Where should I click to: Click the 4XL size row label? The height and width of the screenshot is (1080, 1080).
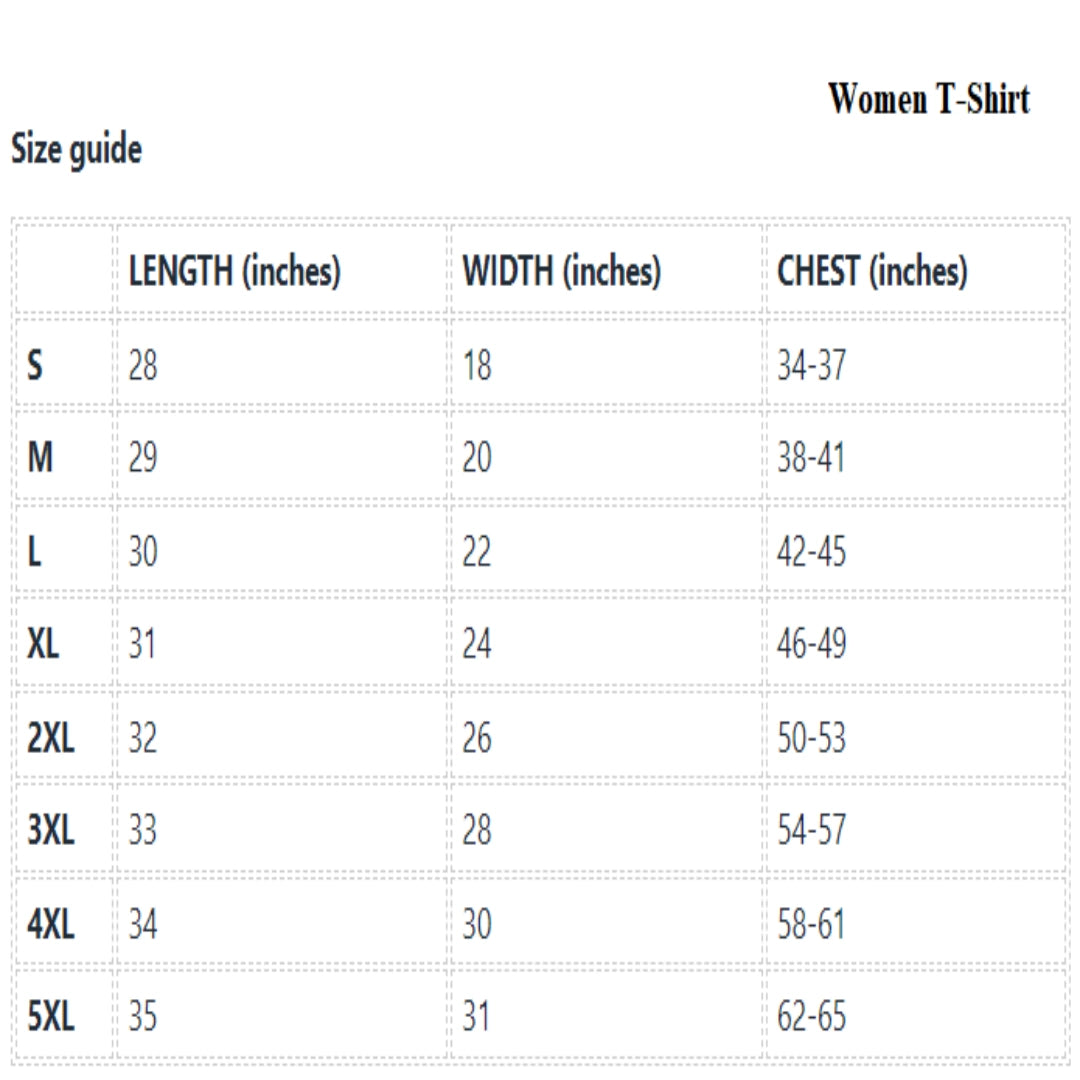tap(50, 924)
